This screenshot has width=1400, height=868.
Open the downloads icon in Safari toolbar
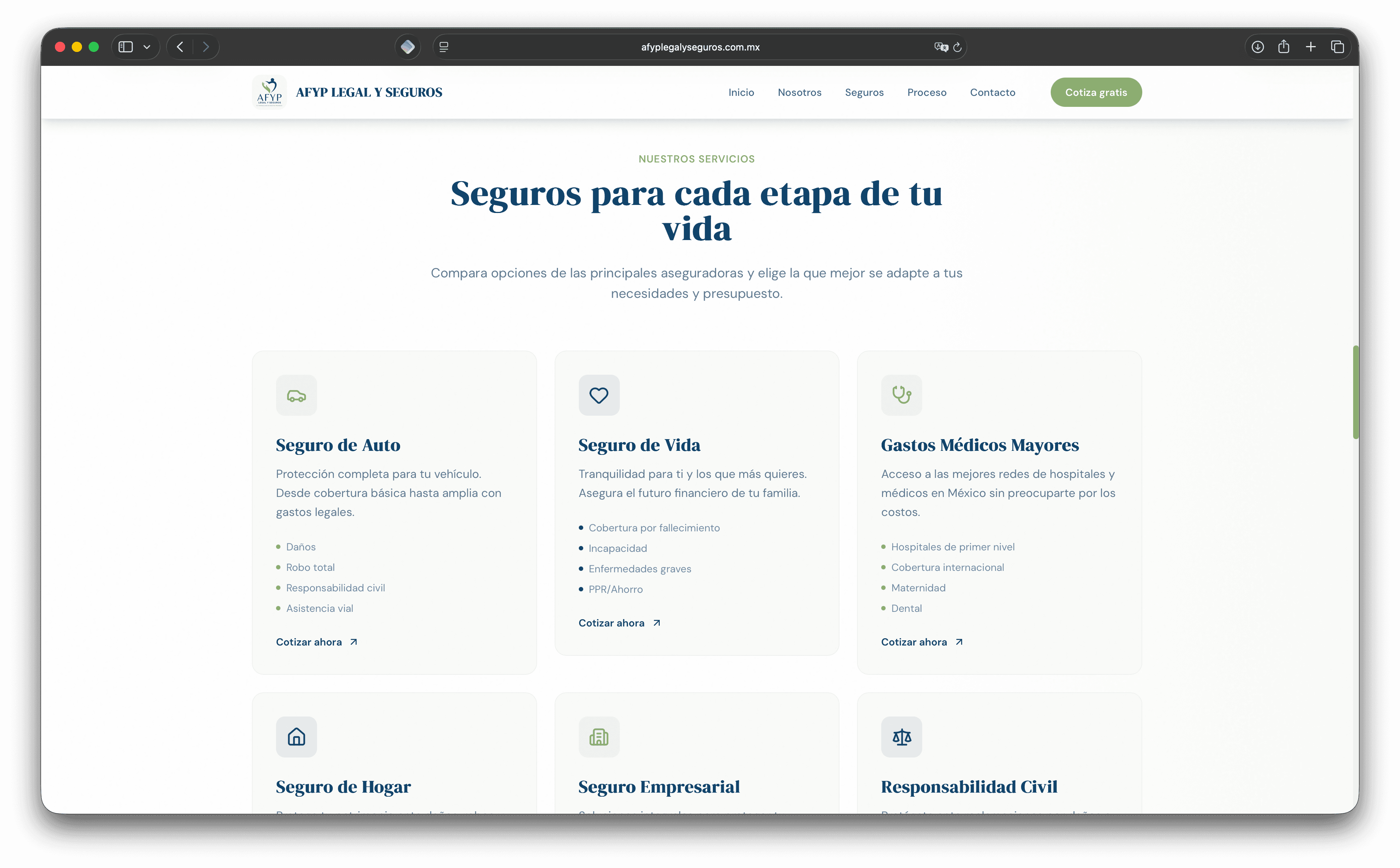1258,47
